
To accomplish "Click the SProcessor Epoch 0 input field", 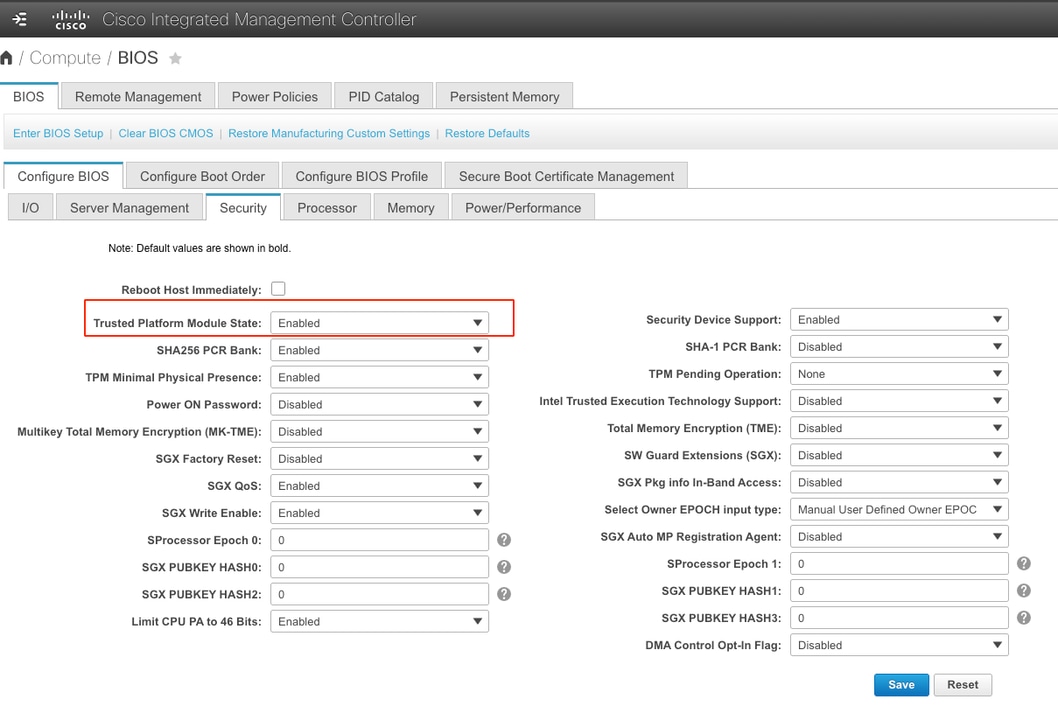I will pyautogui.click(x=379, y=539).
